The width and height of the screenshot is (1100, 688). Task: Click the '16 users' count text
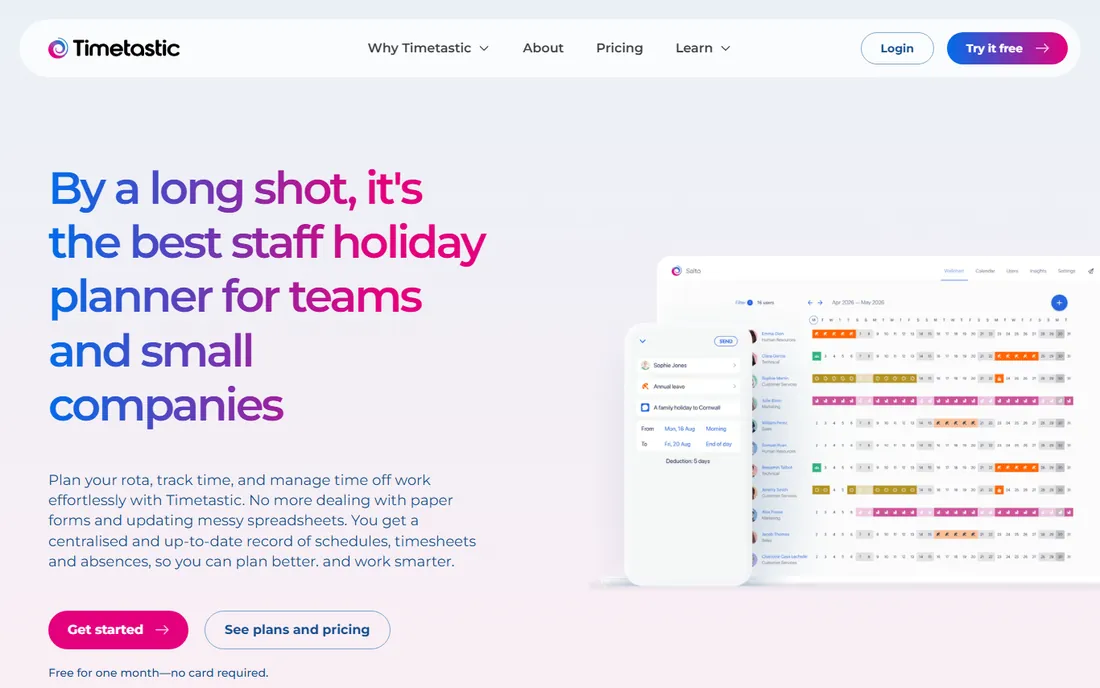(x=765, y=303)
